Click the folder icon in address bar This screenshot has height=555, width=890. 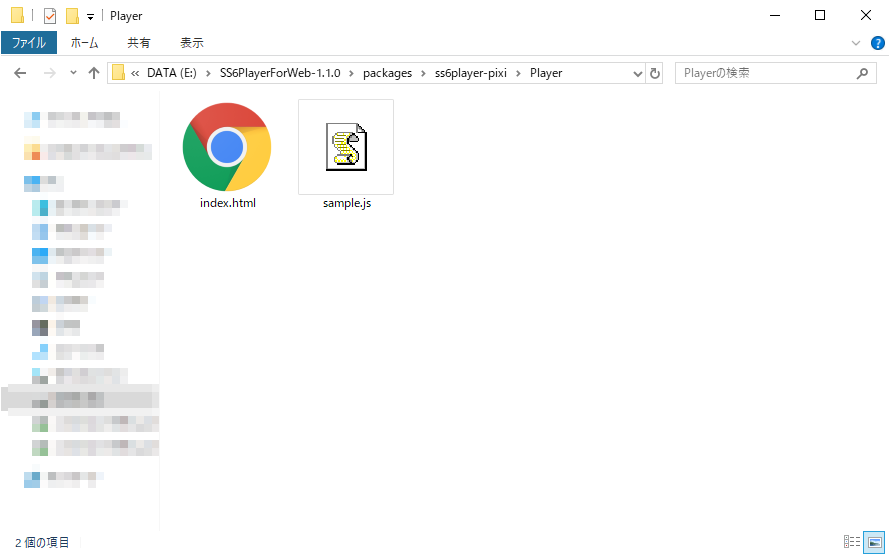pyautogui.click(x=118, y=73)
